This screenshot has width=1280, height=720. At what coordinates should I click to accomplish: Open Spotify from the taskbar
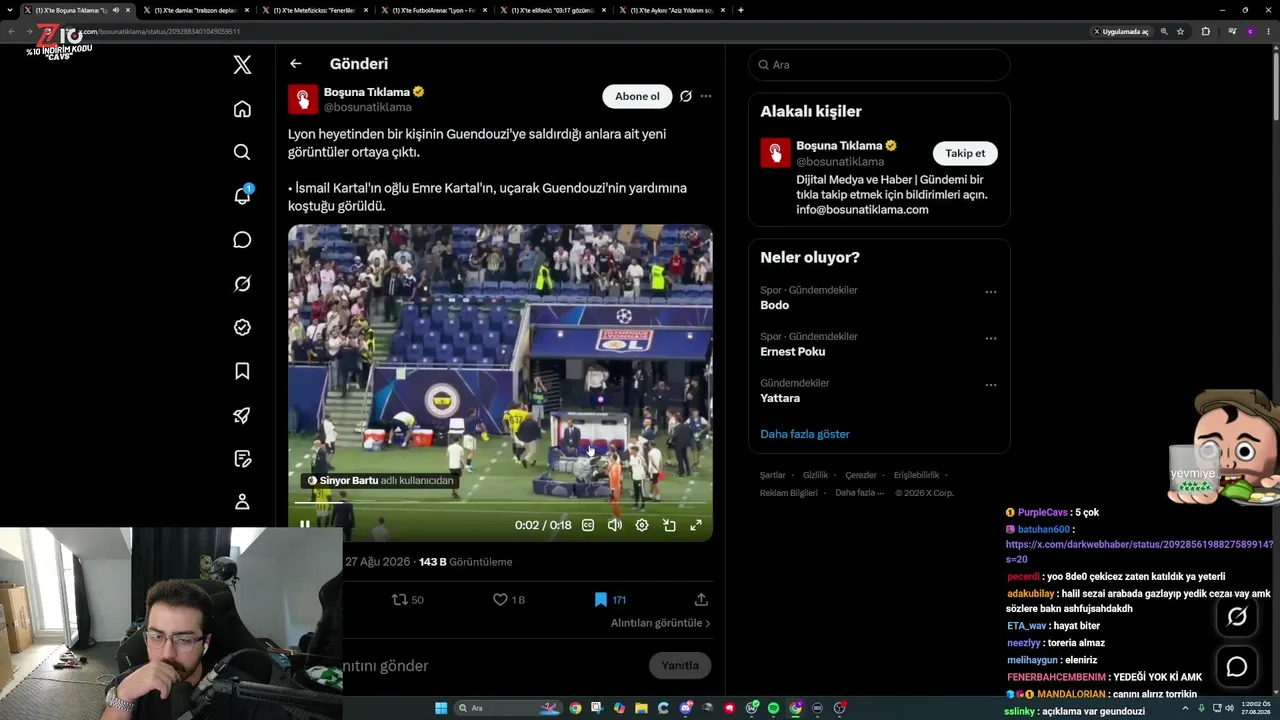point(773,708)
